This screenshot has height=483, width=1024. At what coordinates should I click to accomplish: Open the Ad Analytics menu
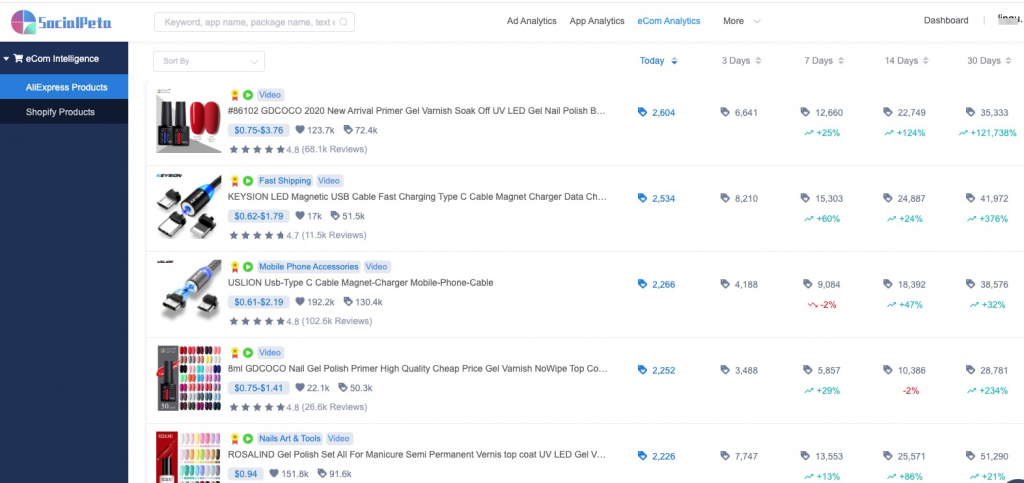532,21
